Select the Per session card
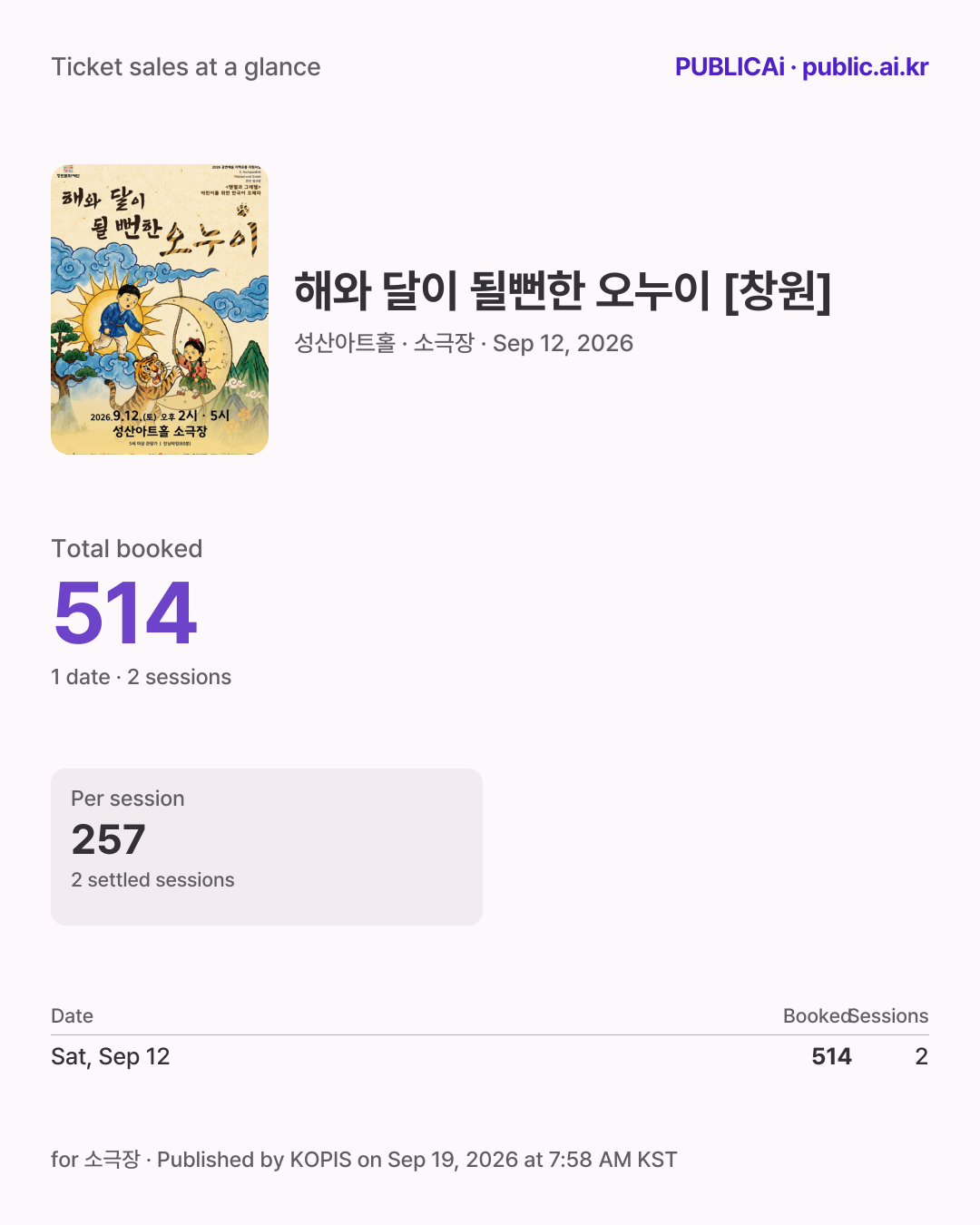 point(267,847)
